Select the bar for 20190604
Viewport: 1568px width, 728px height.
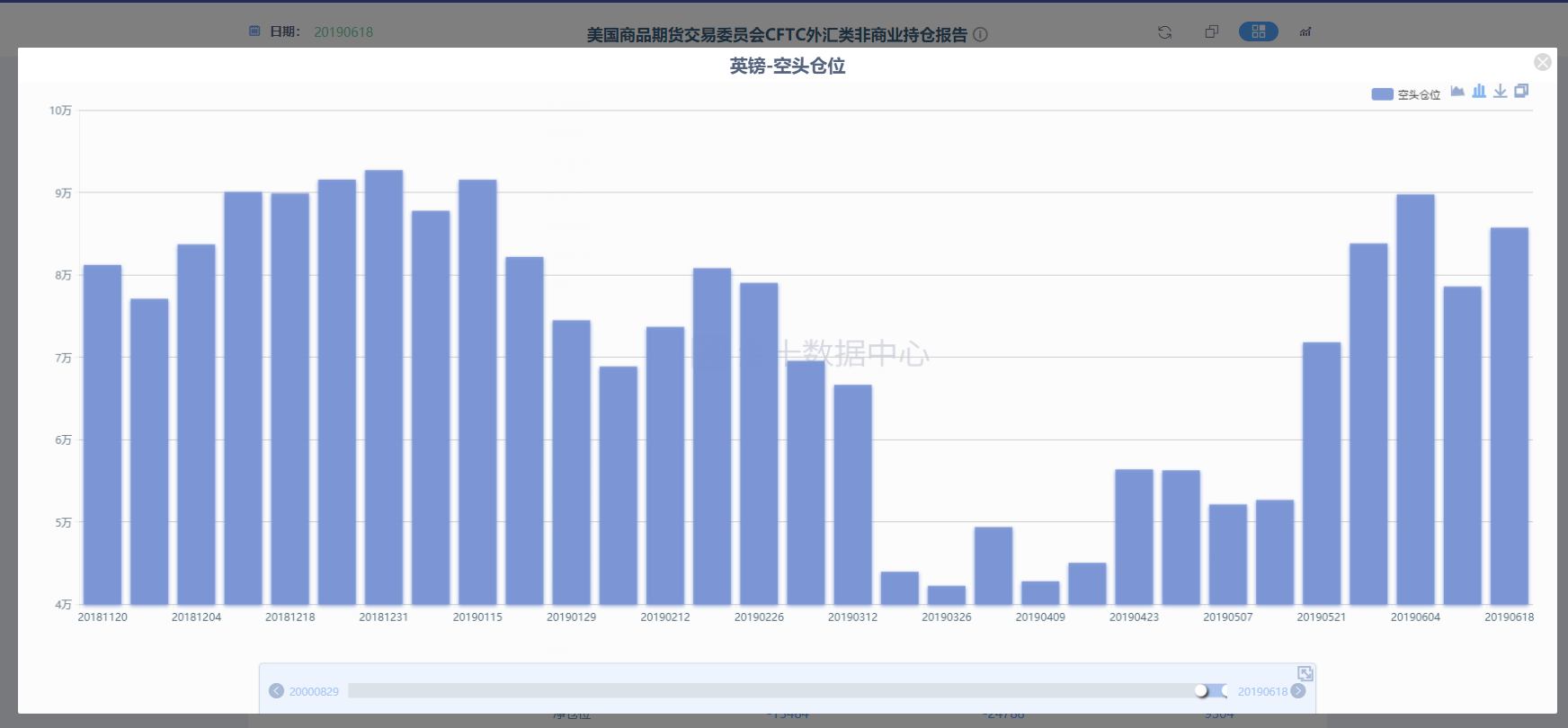(x=1415, y=400)
